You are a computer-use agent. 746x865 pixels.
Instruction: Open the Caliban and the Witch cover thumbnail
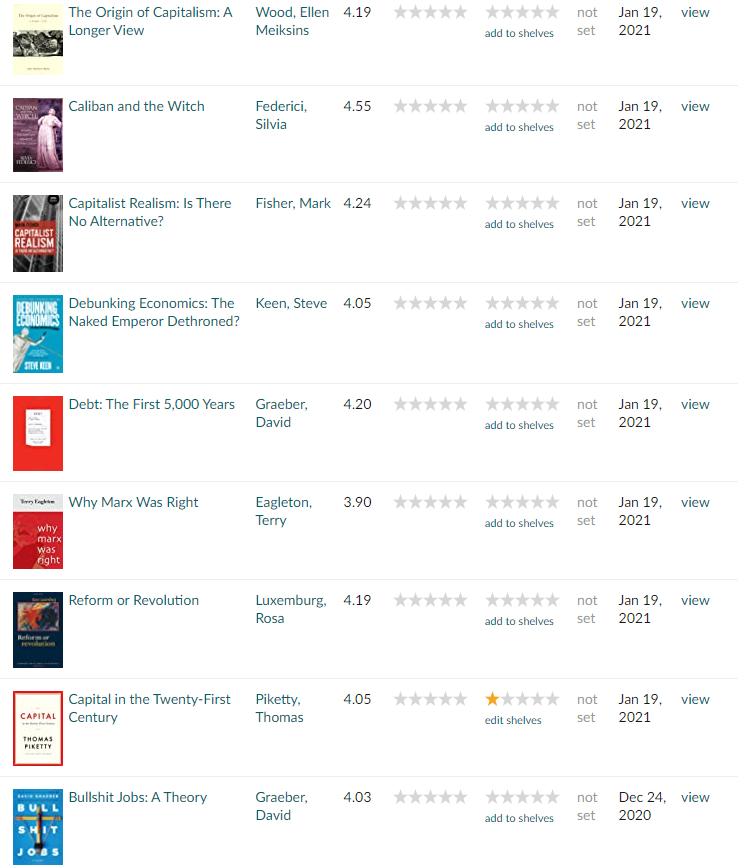pyautogui.click(x=38, y=134)
